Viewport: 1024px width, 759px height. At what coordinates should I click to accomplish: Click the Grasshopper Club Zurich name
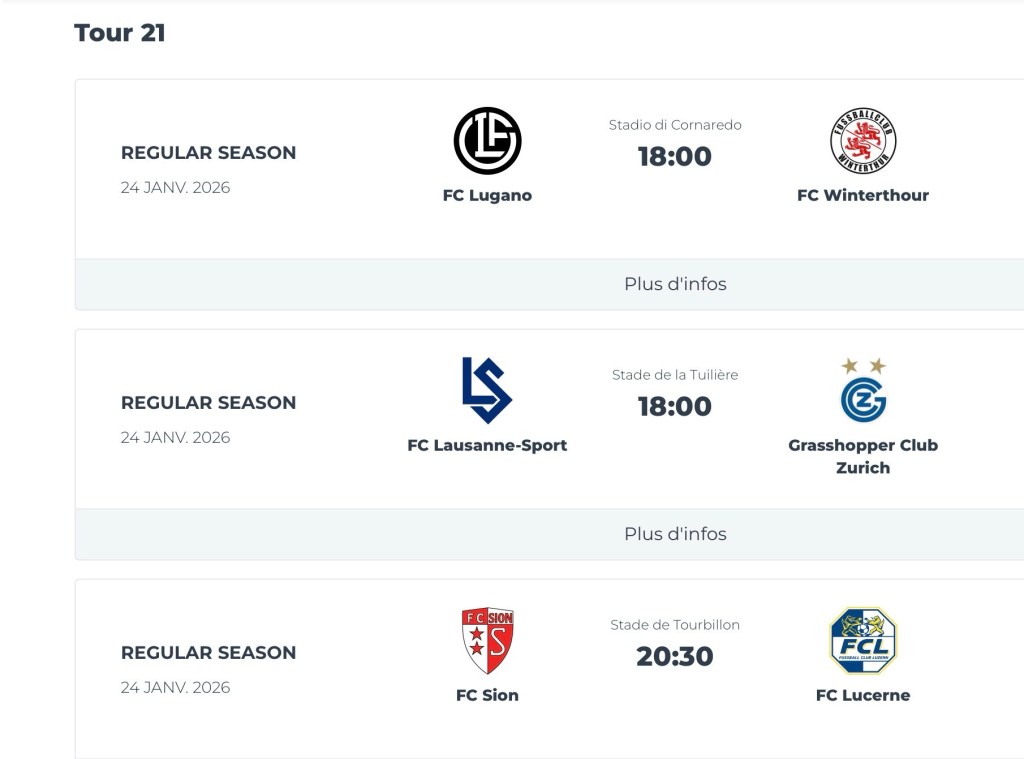click(x=863, y=456)
